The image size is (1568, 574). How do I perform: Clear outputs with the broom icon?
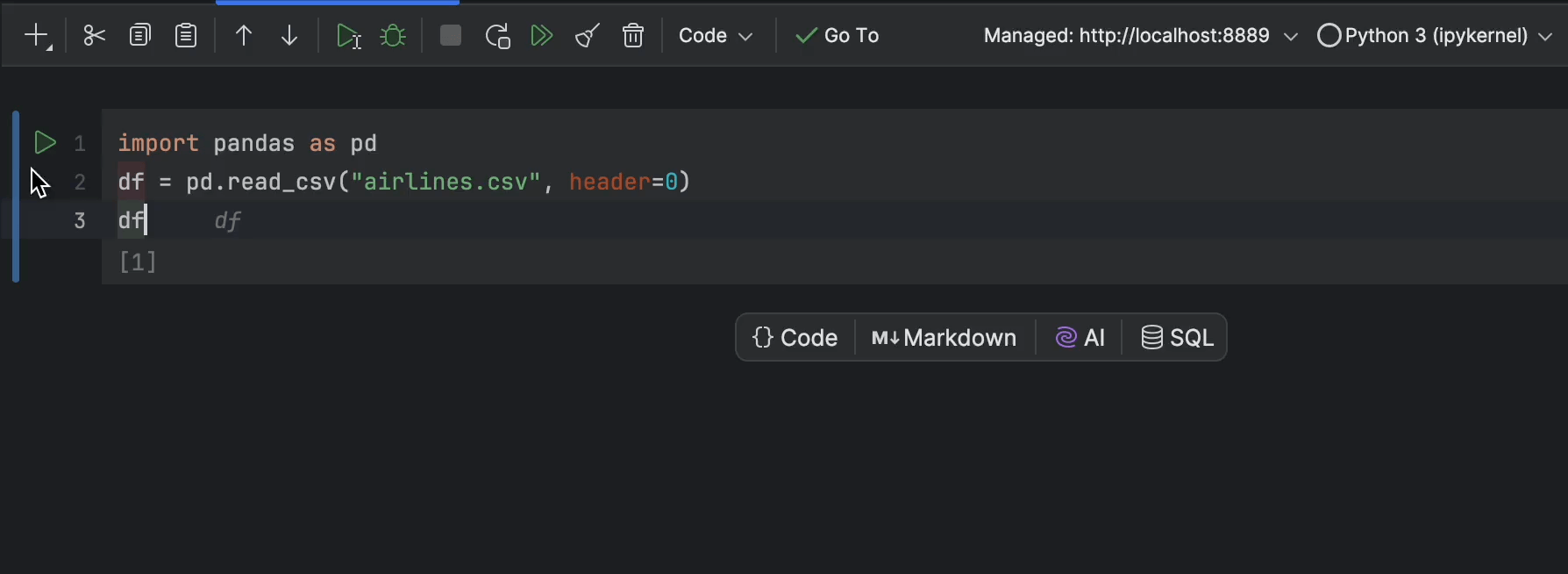(588, 36)
